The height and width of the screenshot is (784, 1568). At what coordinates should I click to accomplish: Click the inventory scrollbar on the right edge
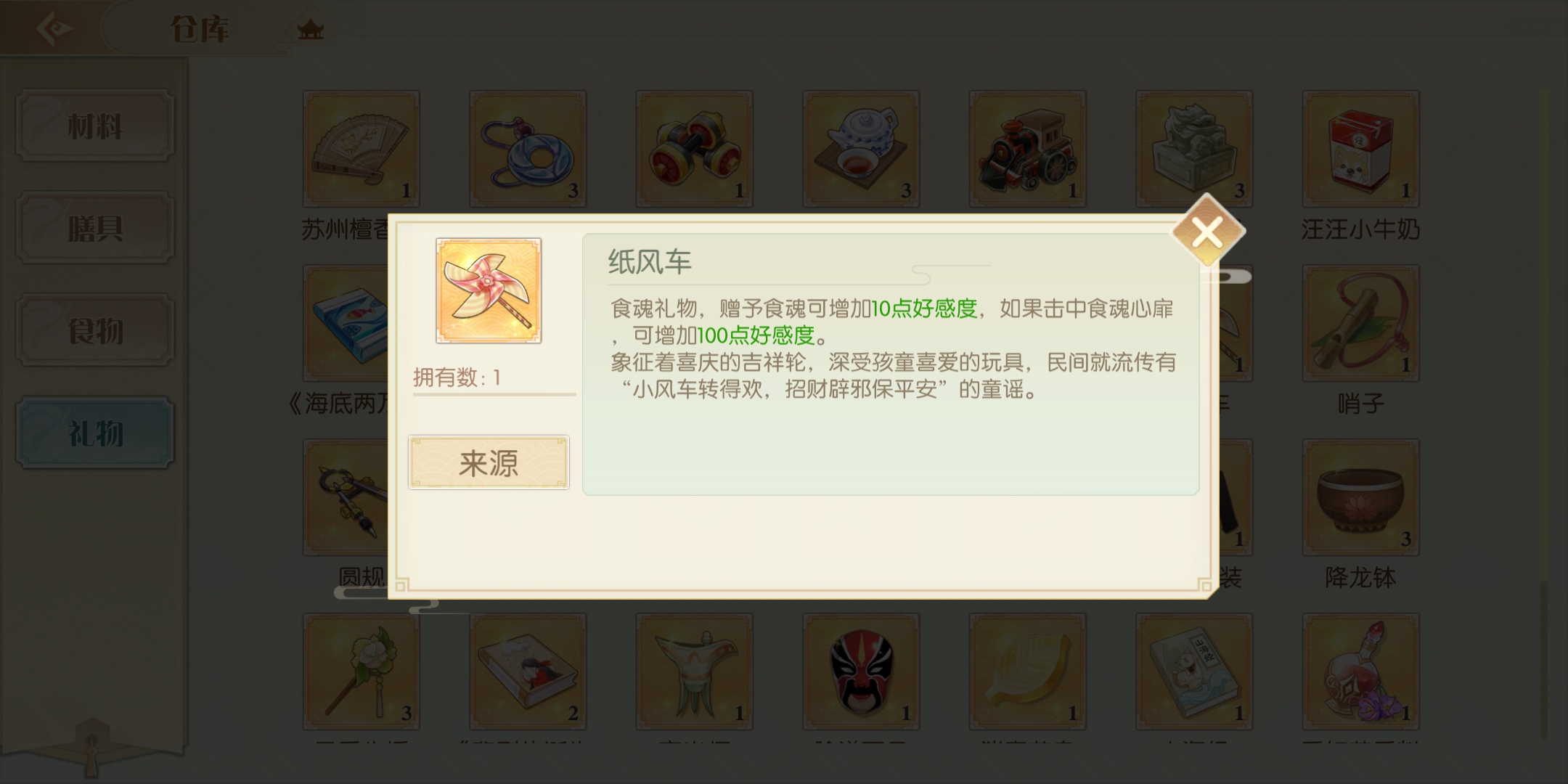[x=1543, y=414]
